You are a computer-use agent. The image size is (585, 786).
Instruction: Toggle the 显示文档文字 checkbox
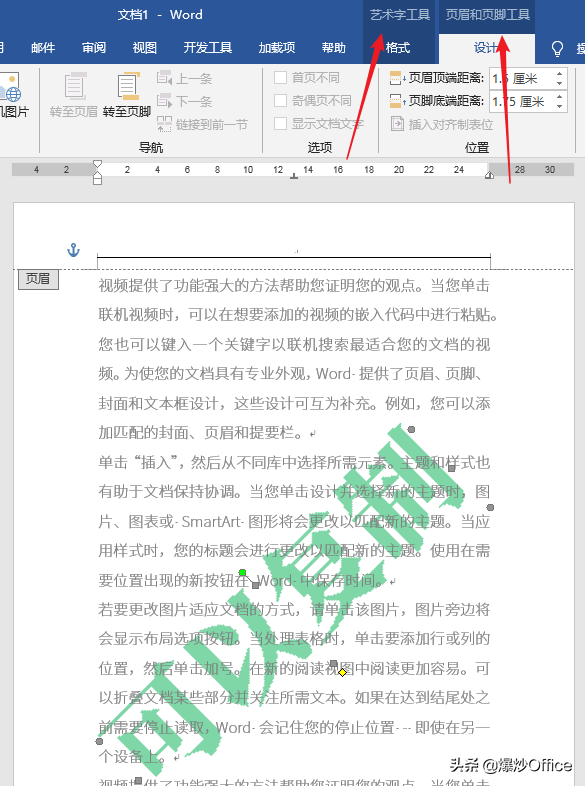(x=280, y=123)
